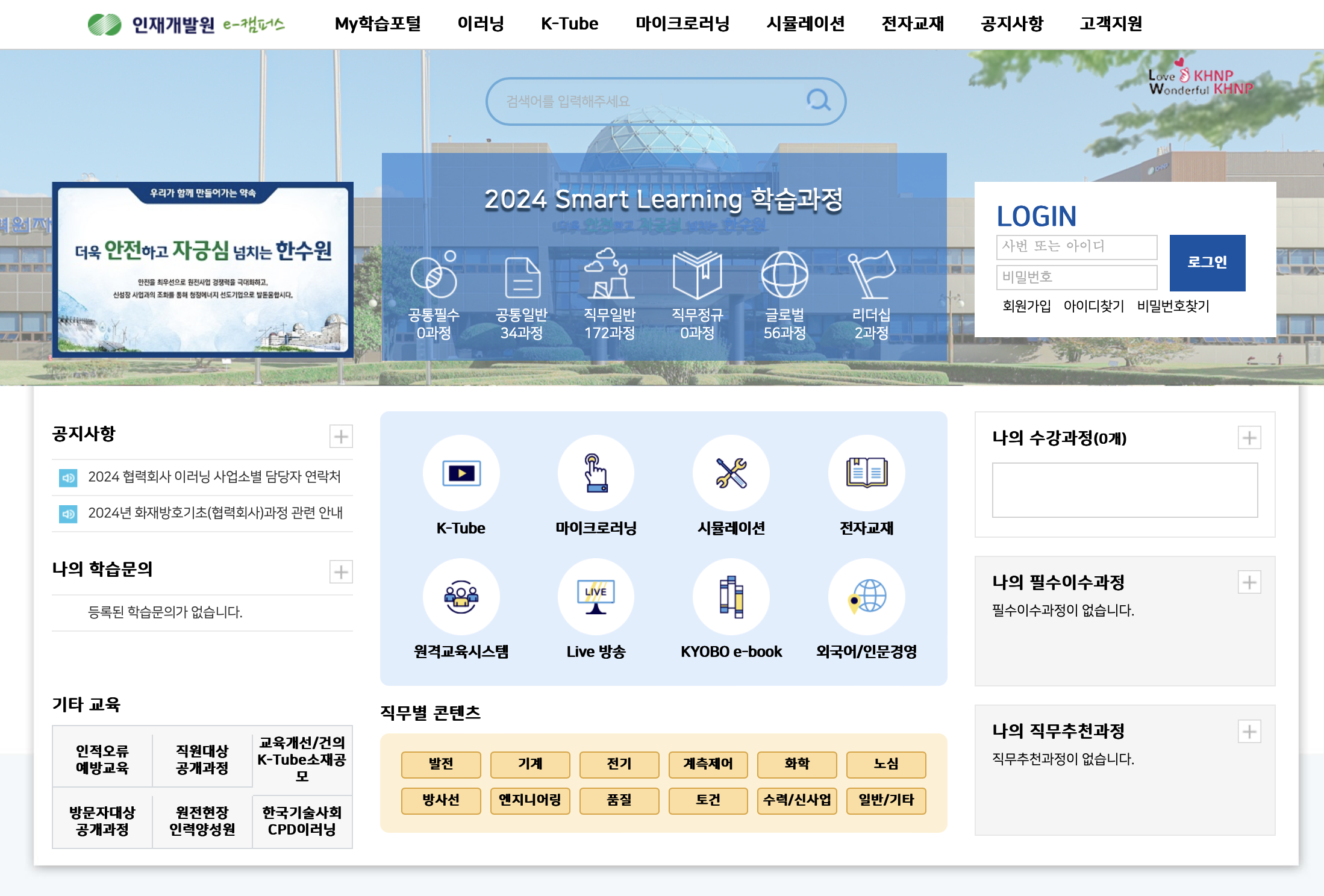The image size is (1324, 896).
Task: Click the speaker icon on the 2024 협력회사 notice
Action: [x=68, y=477]
